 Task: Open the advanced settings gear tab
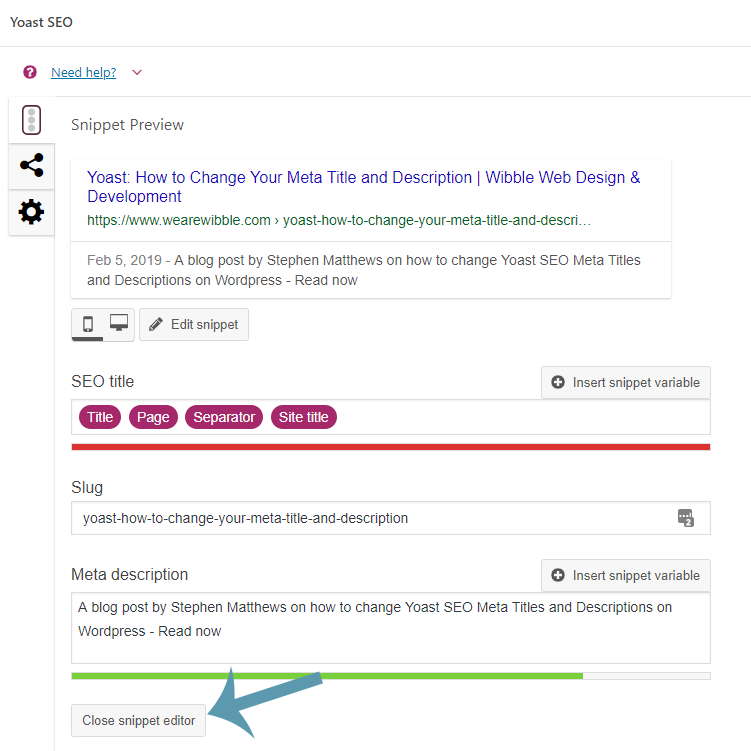pyautogui.click(x=31, y=212)
